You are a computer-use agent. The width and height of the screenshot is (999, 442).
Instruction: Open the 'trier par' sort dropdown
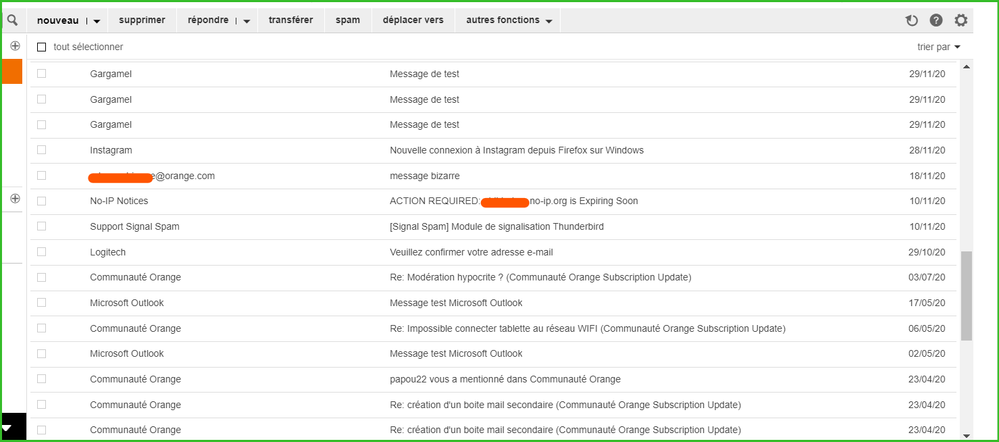(938, 47)
